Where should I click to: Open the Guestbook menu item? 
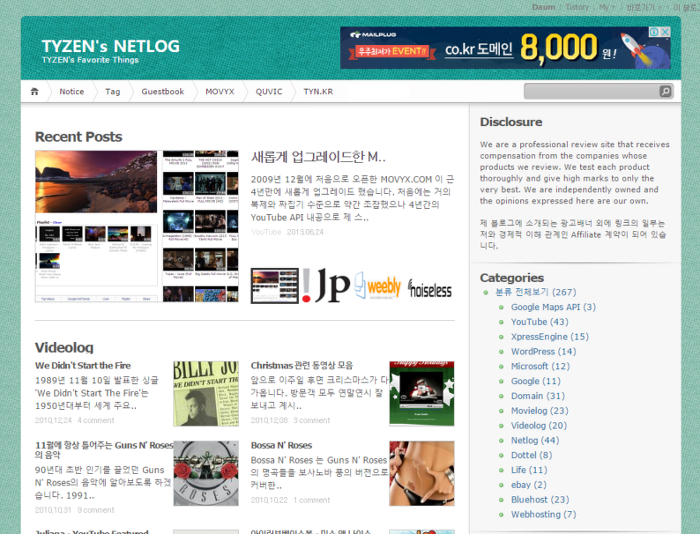click(162, 91)
